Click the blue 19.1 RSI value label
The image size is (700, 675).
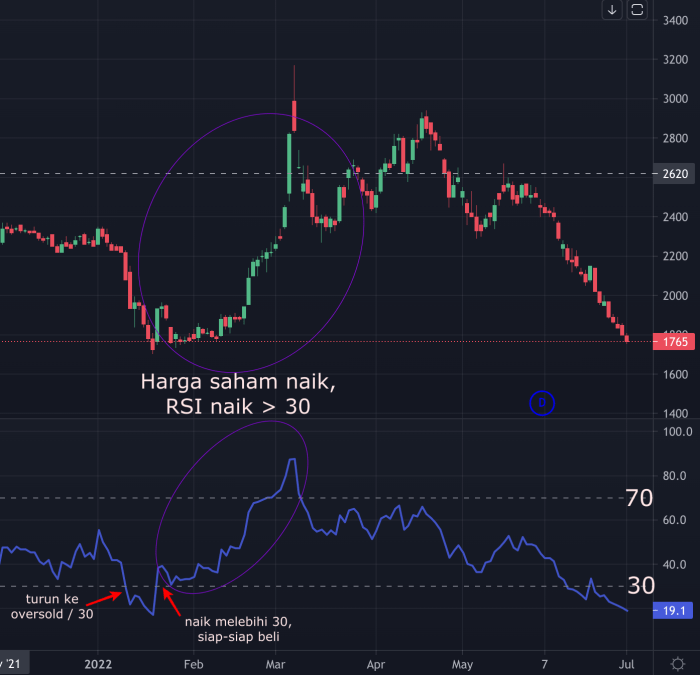click(673, 610)
